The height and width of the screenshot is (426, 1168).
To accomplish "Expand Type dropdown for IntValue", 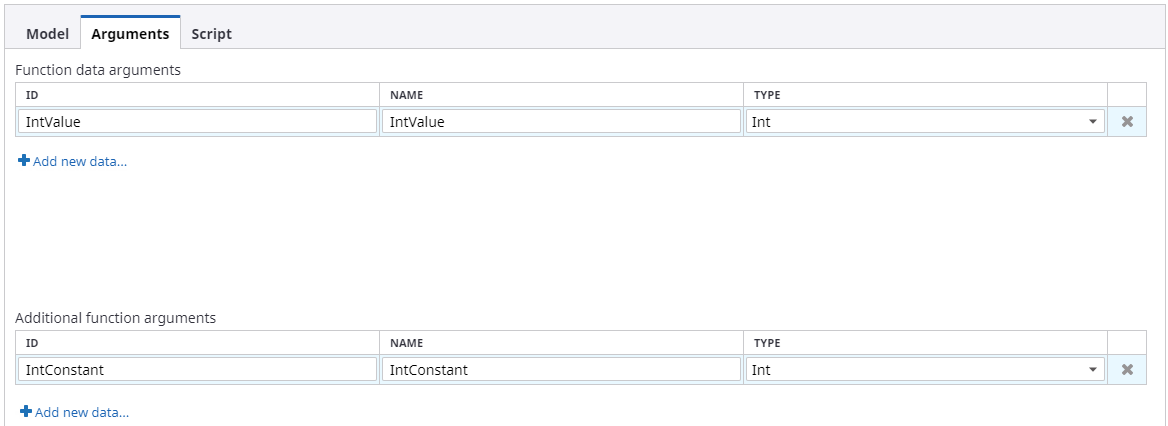I will (x=1091, y=122).
